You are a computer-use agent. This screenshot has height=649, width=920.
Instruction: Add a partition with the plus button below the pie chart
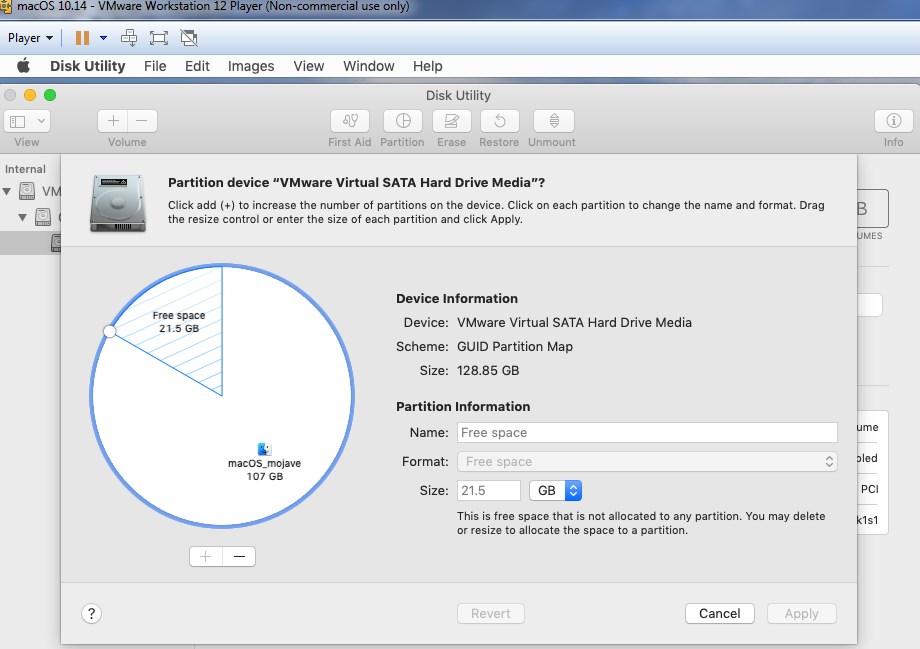(x=206, y=557)
